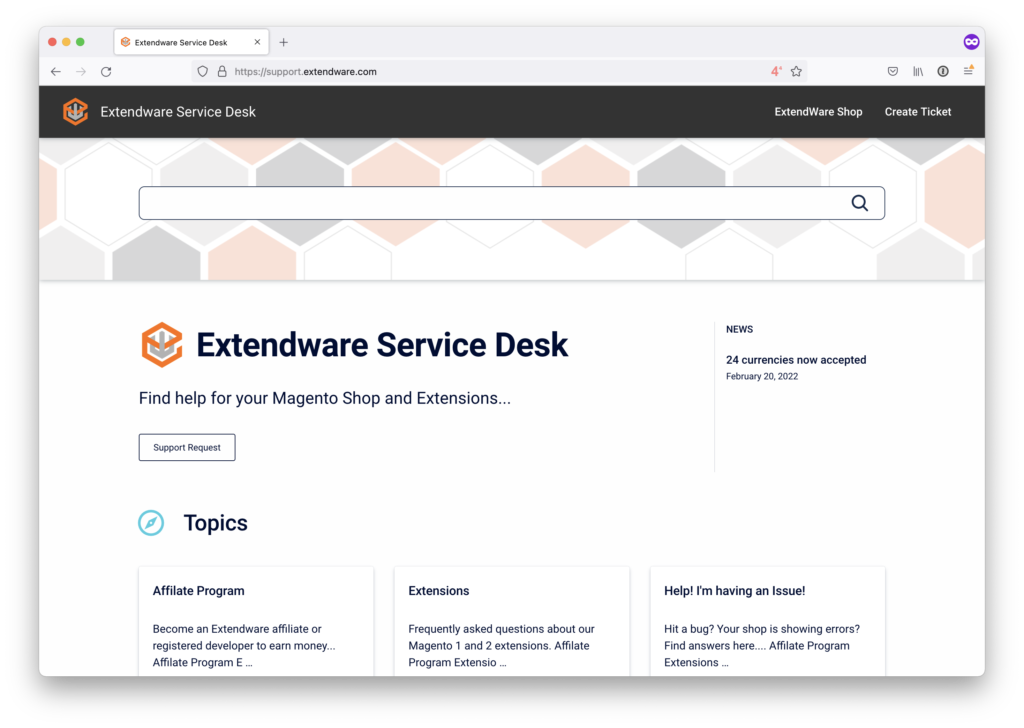Click the large orange Extendware hexagon logo
Viewport: 1024px width, 728px height.
coord(162,345)
